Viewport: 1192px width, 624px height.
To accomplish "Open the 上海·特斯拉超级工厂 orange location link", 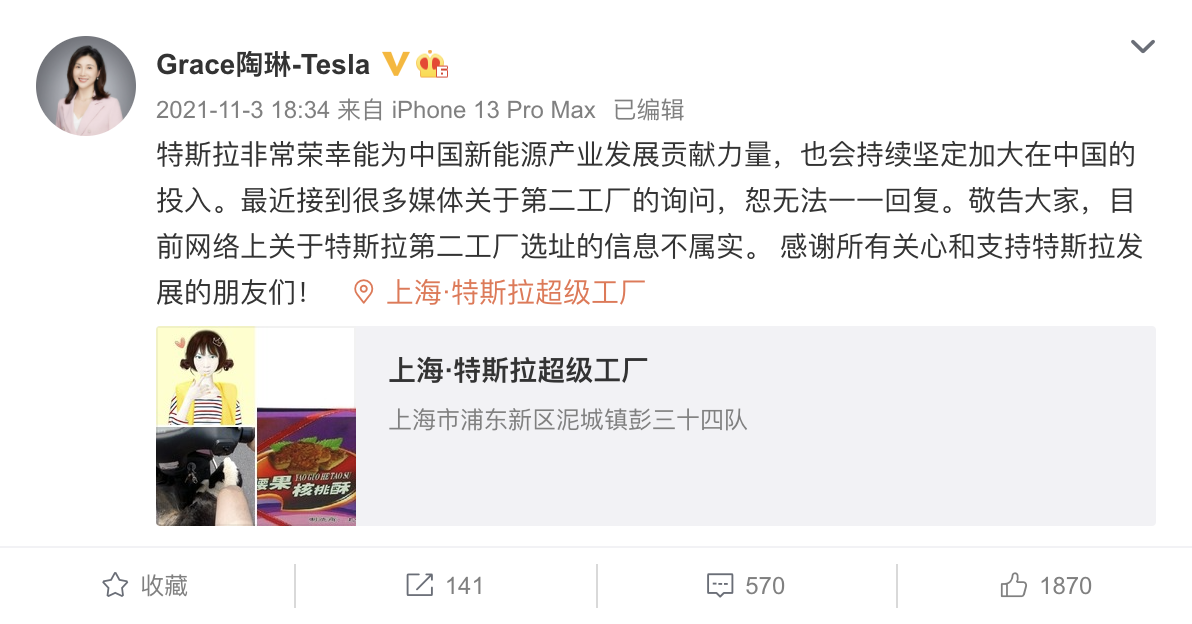I will (x=516, y=293).
